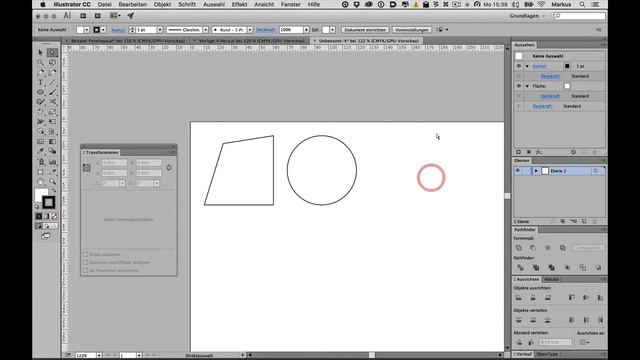Click the Divide icon in Pathfinder
Screen dimensions: 640x360
(520, 268)
